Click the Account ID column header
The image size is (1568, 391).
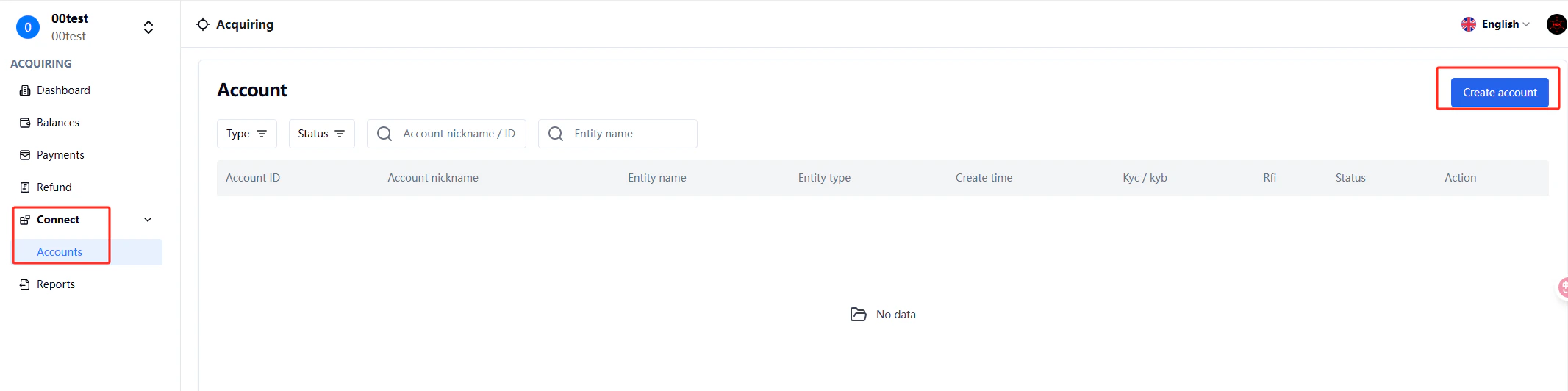[x=253, y=178]
